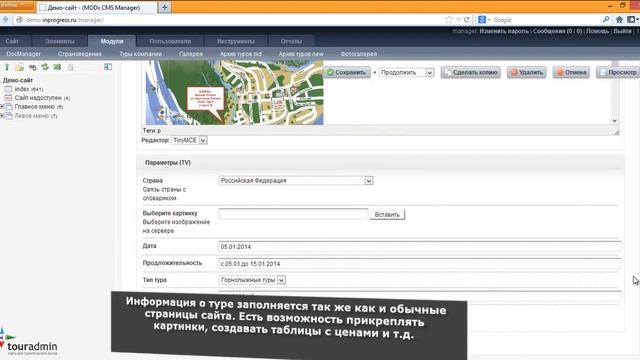
Task: Expand the Левое меню tree node
Action: pyautogui.click(x=2, y=116)
